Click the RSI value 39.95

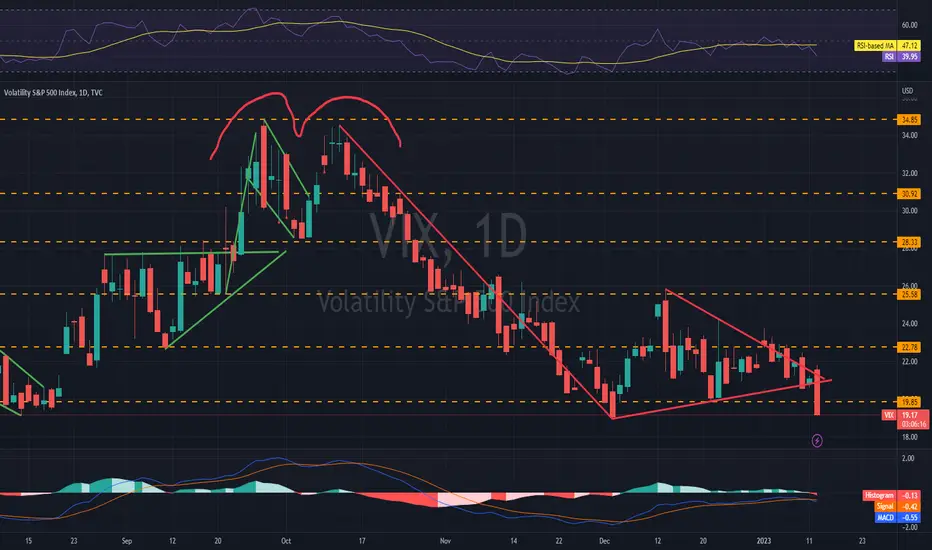[x=909, y=56]
